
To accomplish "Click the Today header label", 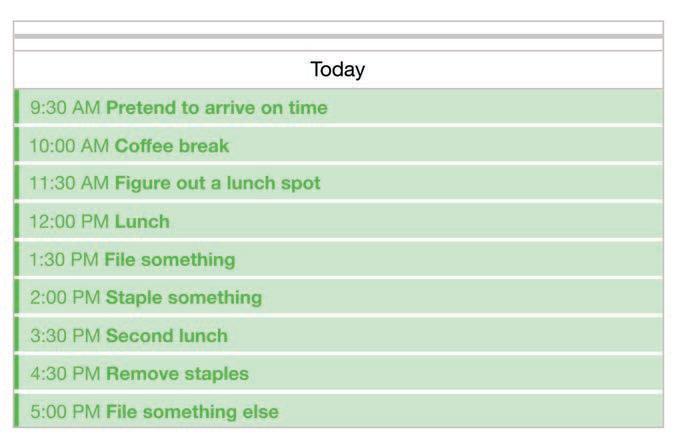I will [338, 70].
